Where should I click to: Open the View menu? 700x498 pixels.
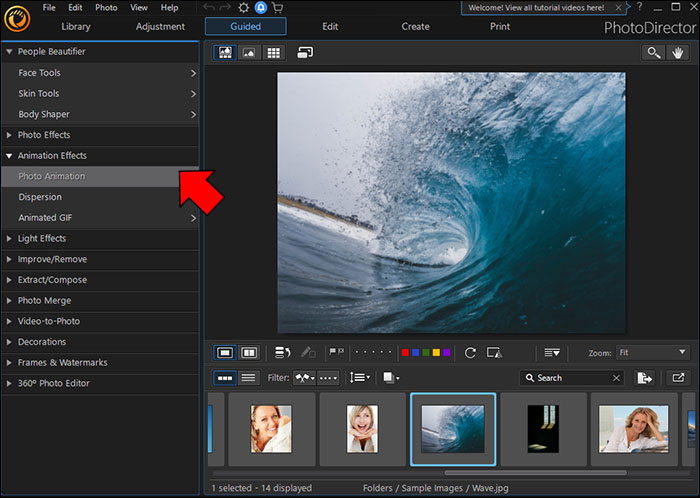[139, 8]
